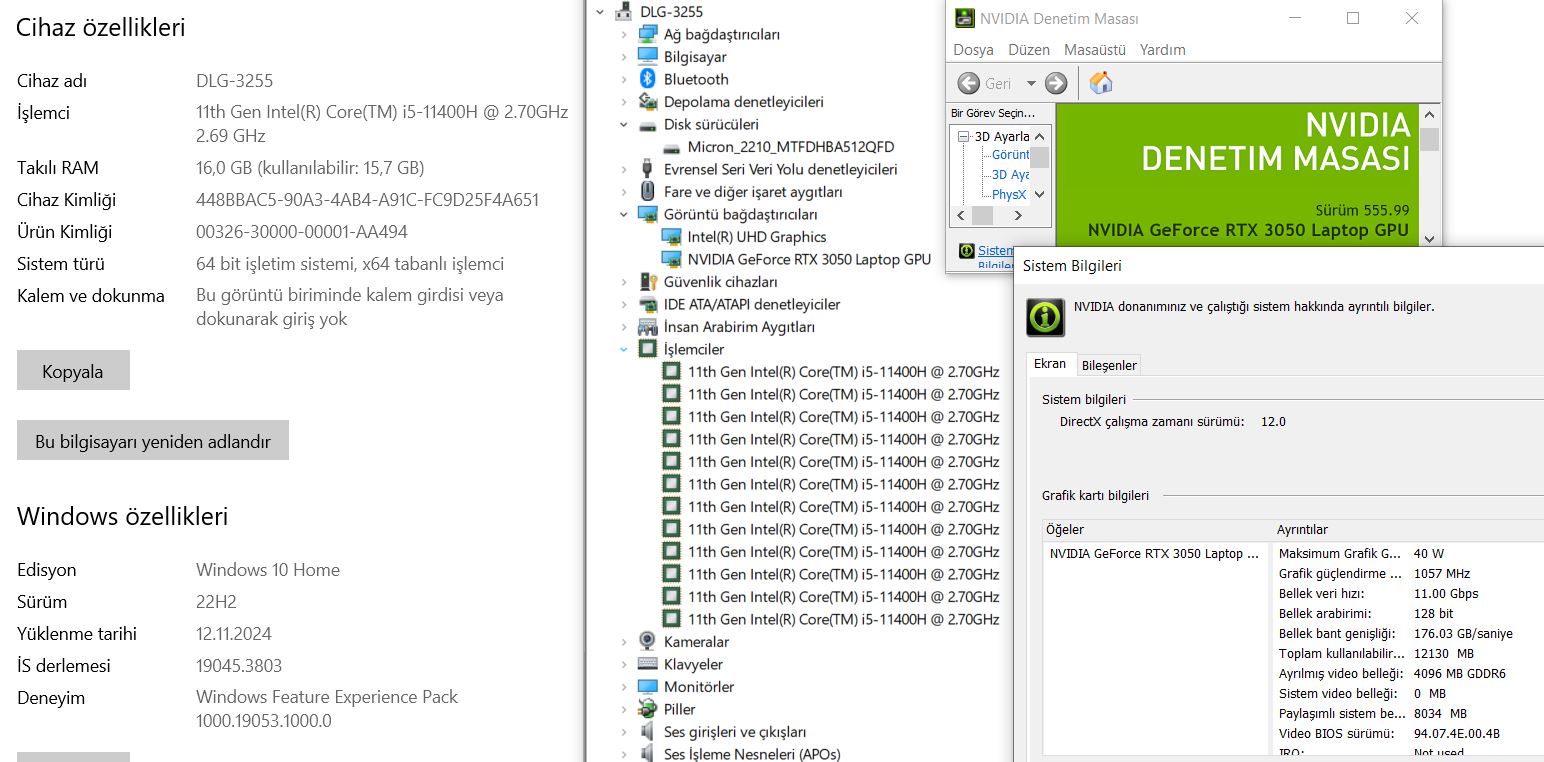Click the Ayrılmış video belleği row
This screenshot has width=1544, height=762.
point(1409,673)
